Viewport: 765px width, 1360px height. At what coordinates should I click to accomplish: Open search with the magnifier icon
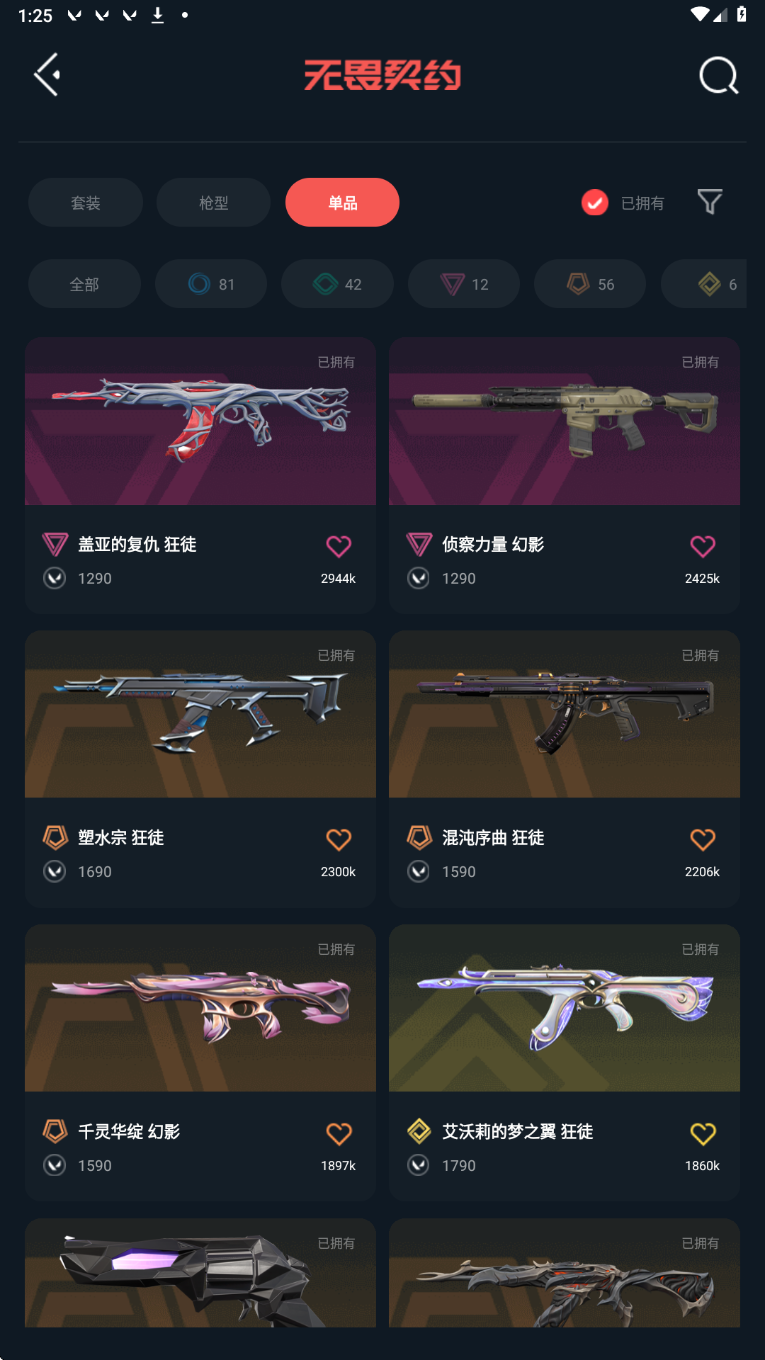718,76
